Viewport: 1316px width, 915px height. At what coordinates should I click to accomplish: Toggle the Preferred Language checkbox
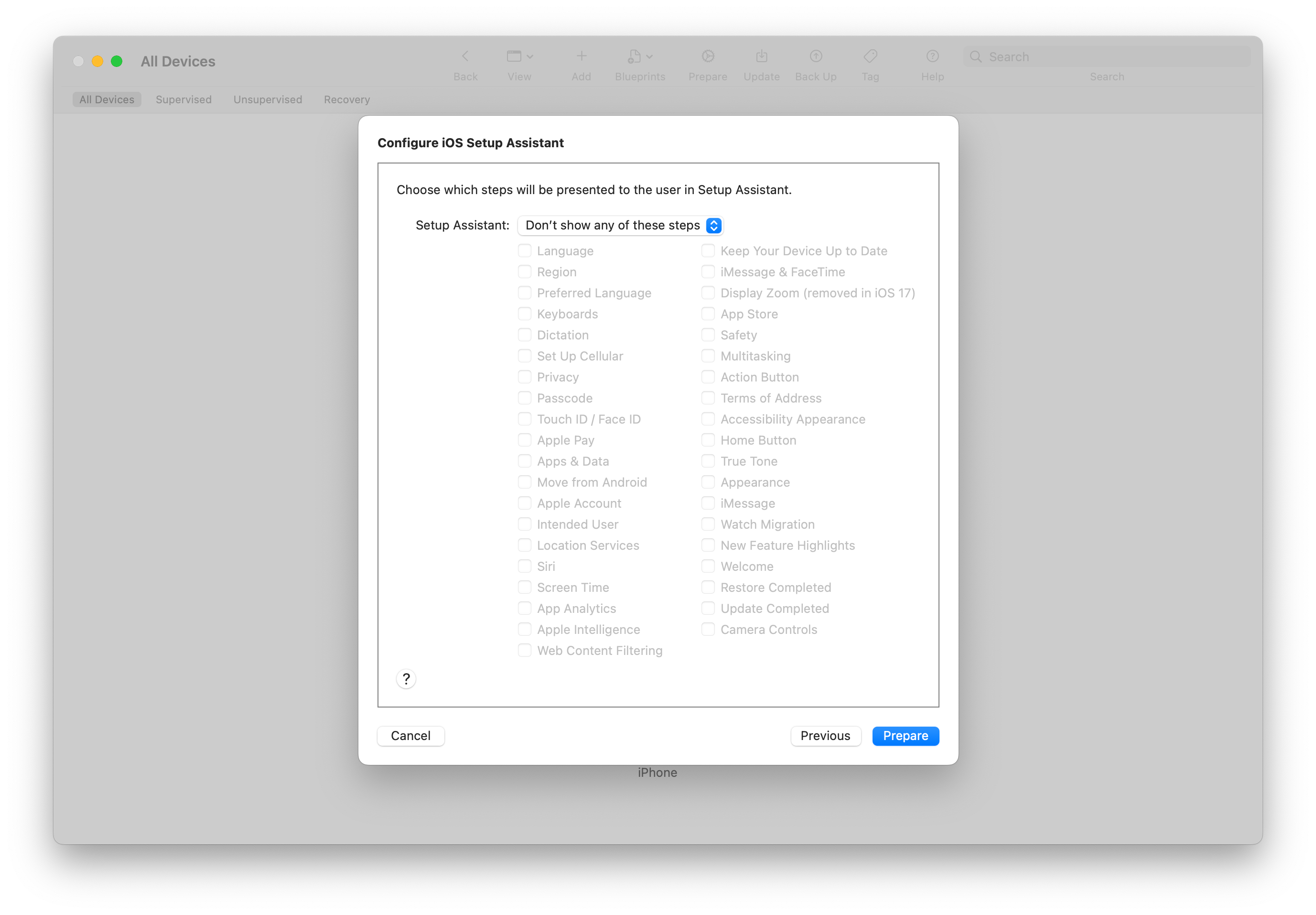click(x=524, y=293)
